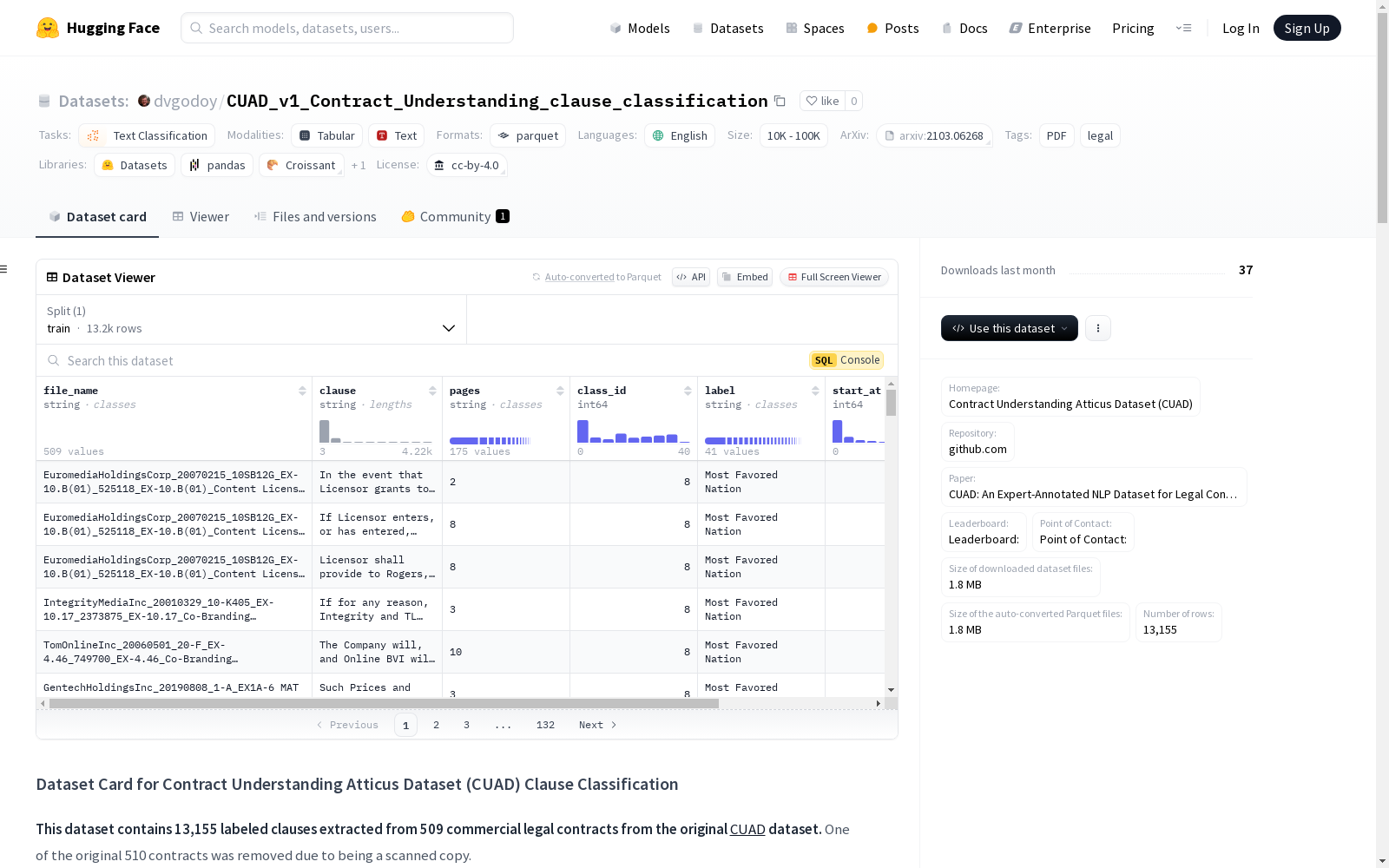Sort by file_name column sort icon
Image resolution: width=1389 pixels, height=868 pixels.
click(x=302, y=391)
